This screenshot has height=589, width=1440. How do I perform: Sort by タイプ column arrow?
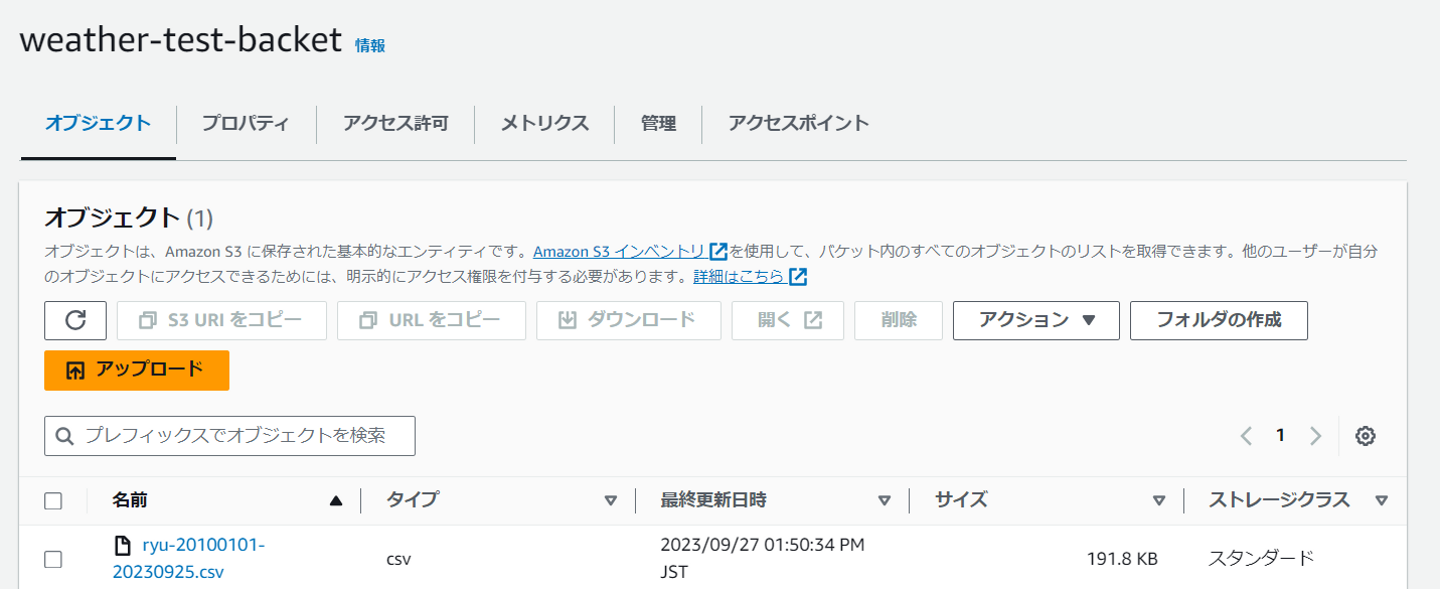610,501
